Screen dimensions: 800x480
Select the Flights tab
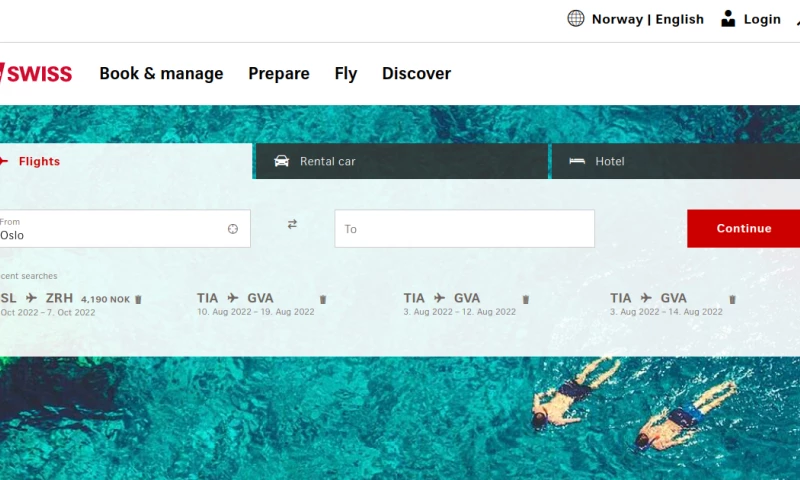[126, 161]
